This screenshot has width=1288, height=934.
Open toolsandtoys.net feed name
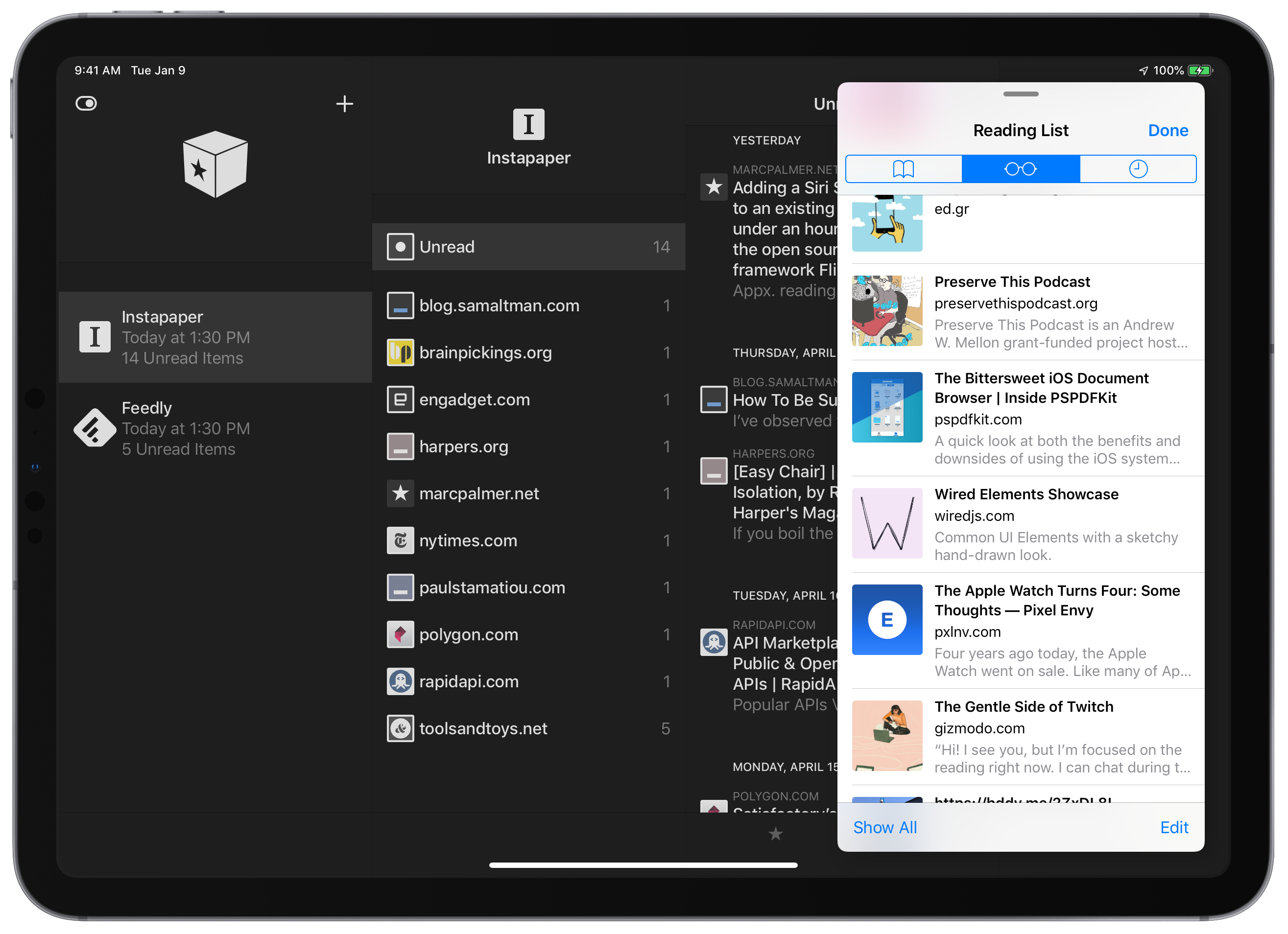click(x=483, y=729)
